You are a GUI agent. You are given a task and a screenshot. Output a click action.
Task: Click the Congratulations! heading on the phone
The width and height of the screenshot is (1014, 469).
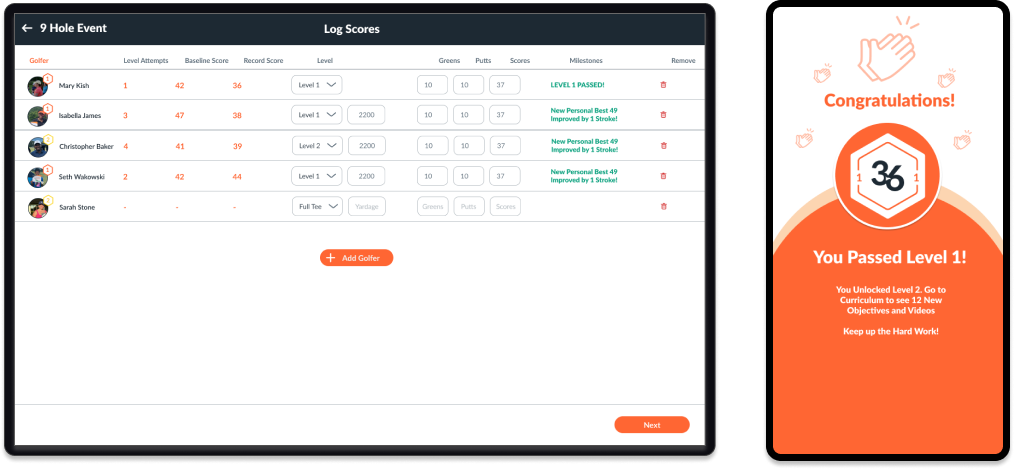(x=889, y=101)
